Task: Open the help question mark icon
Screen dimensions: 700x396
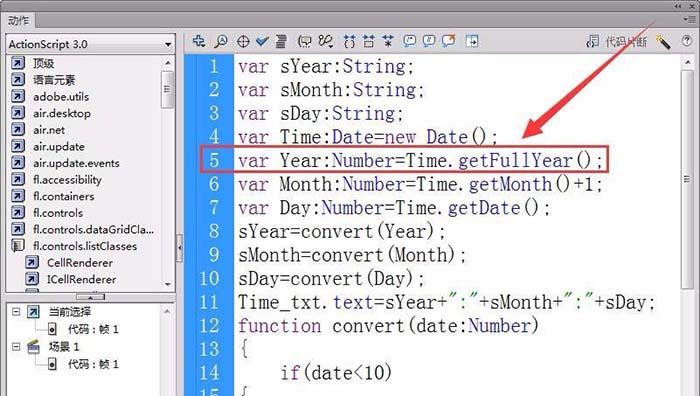Action: (x=687, y=41)
